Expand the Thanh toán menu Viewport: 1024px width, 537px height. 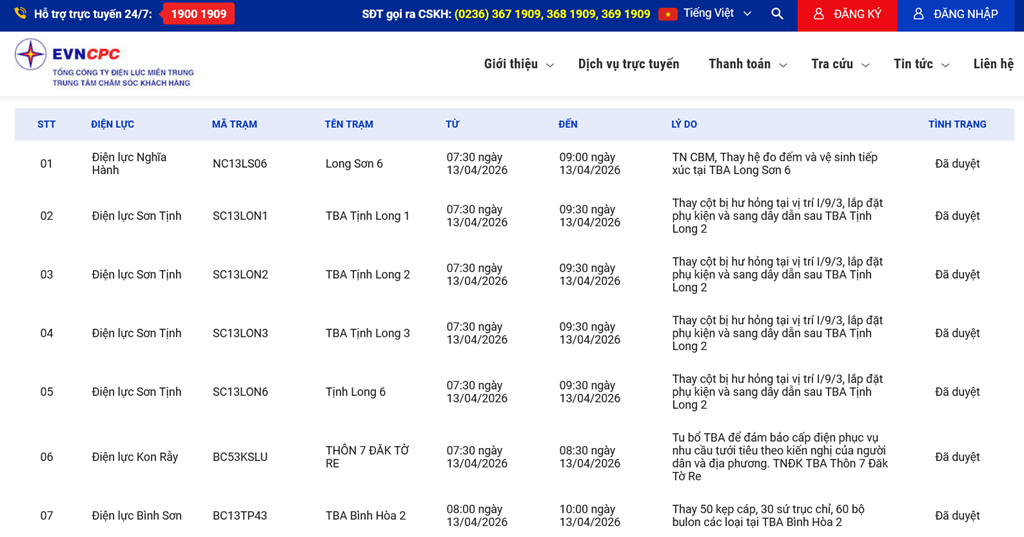pyautogui.click(x=747, y=64)
